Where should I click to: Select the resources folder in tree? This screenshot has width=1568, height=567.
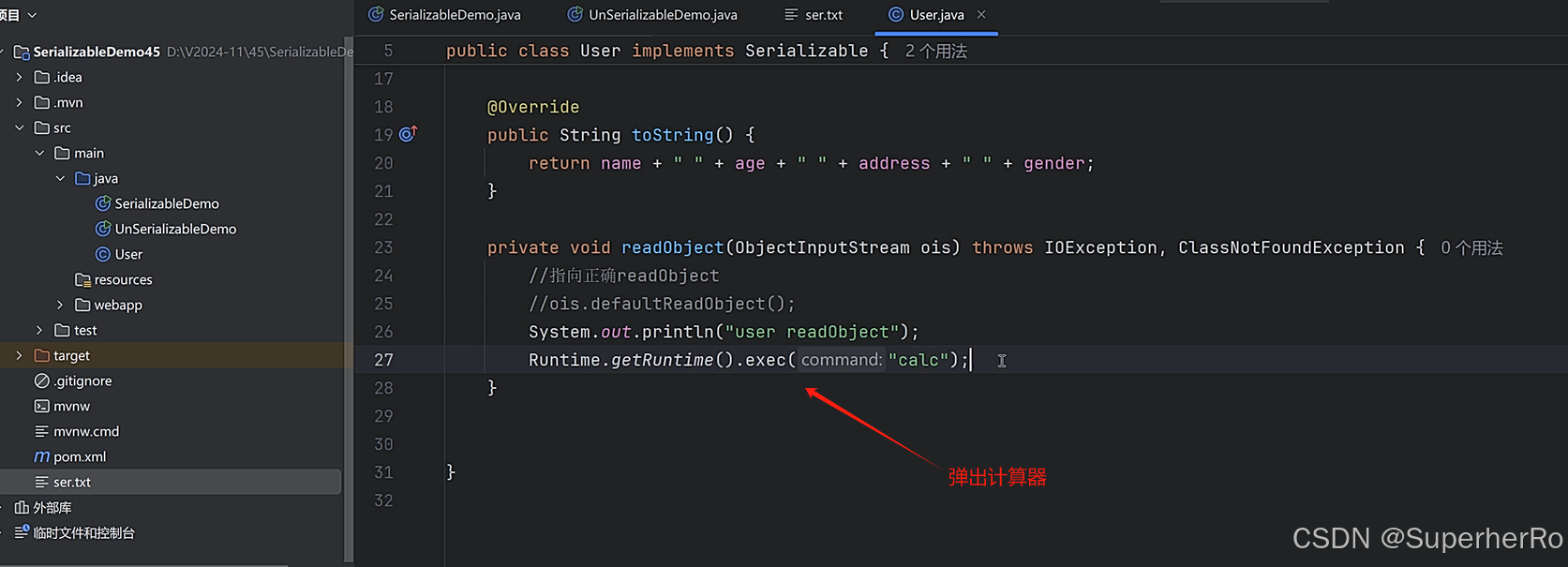coord(123,279)
